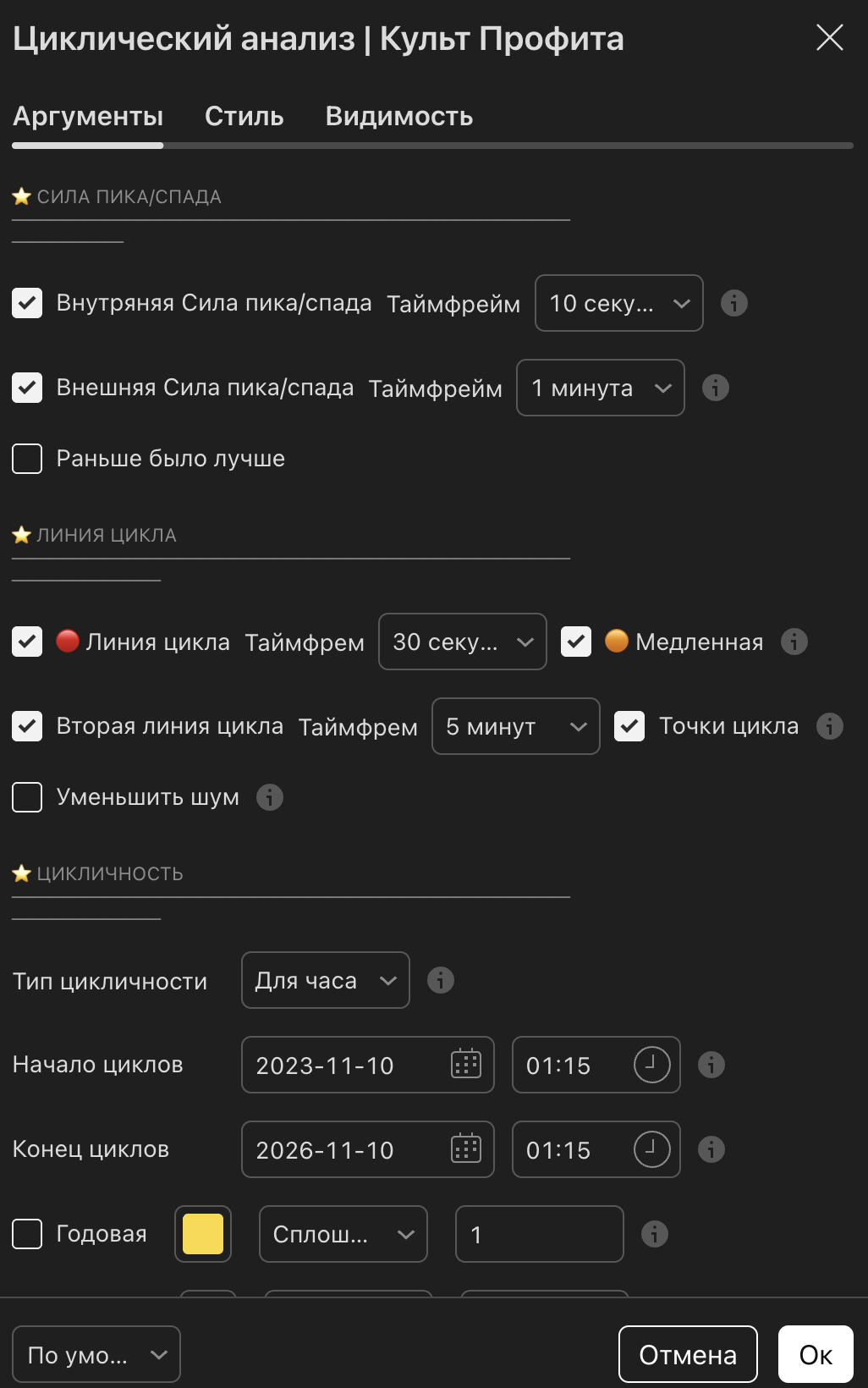Confirm settings with the Ок button
This screenshot has width=868, height=1388.
click(x=815, y=1354)
